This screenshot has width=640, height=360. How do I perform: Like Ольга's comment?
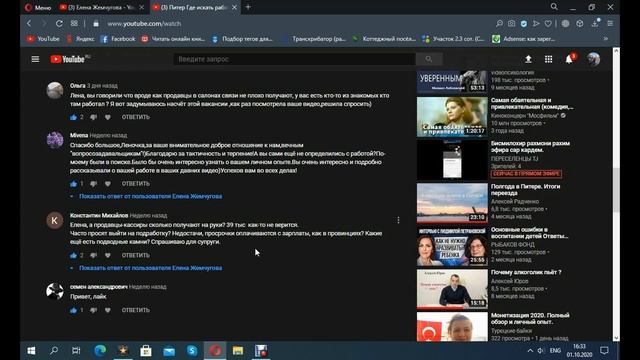73,117
